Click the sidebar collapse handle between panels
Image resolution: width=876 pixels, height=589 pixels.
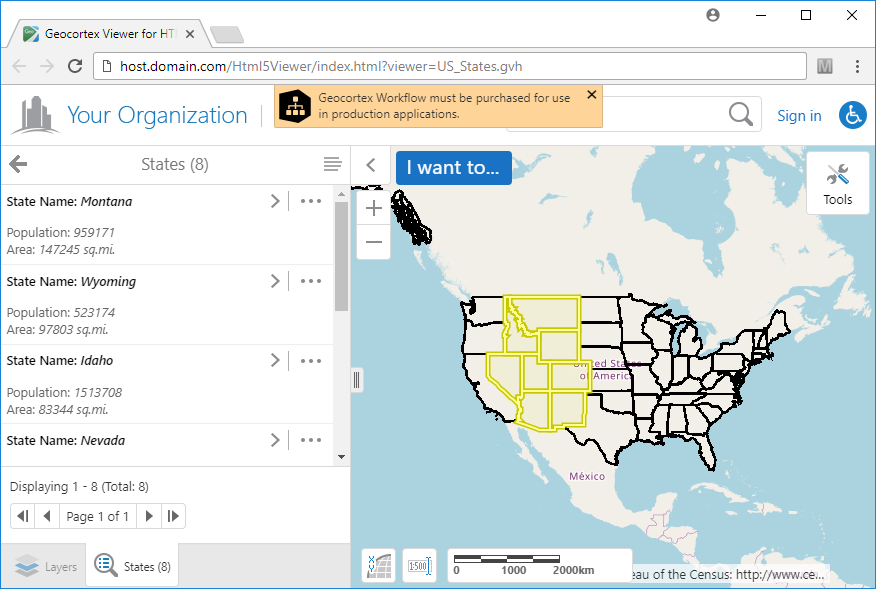click(356, 379)
